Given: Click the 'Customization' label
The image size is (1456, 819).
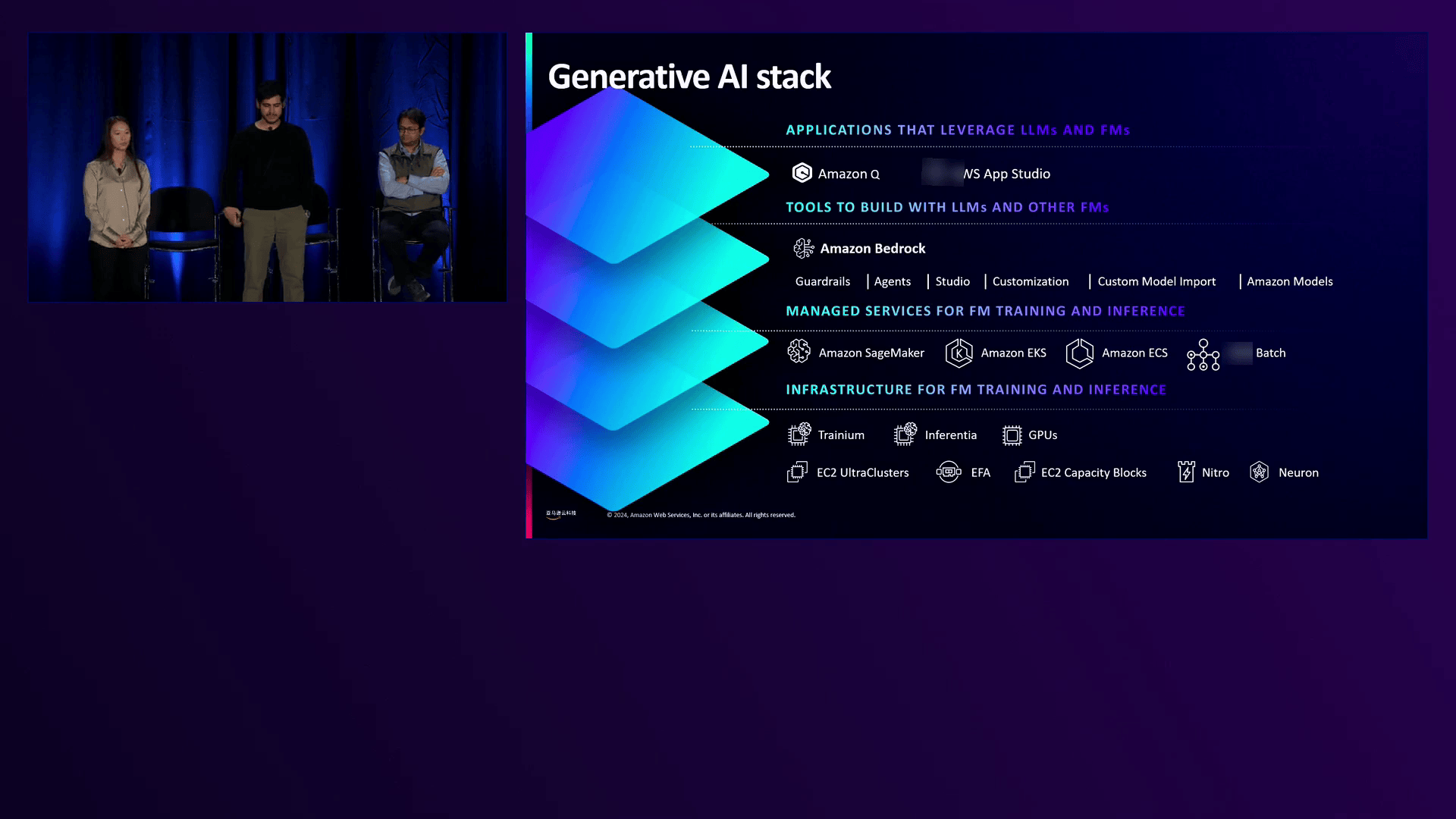Looking at the screenshot, I should [x=1031, y=281].
